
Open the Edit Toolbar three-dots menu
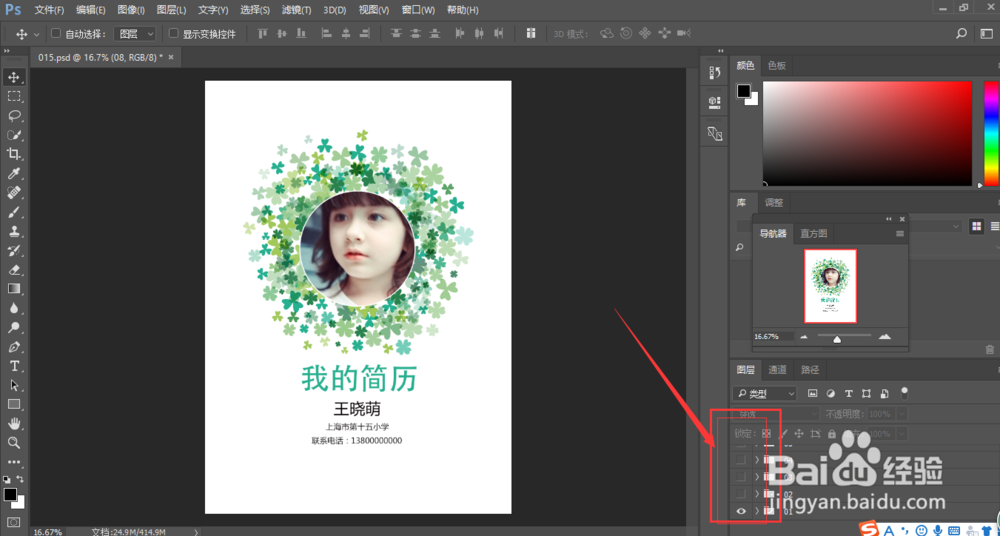click(x=13, y=461)
